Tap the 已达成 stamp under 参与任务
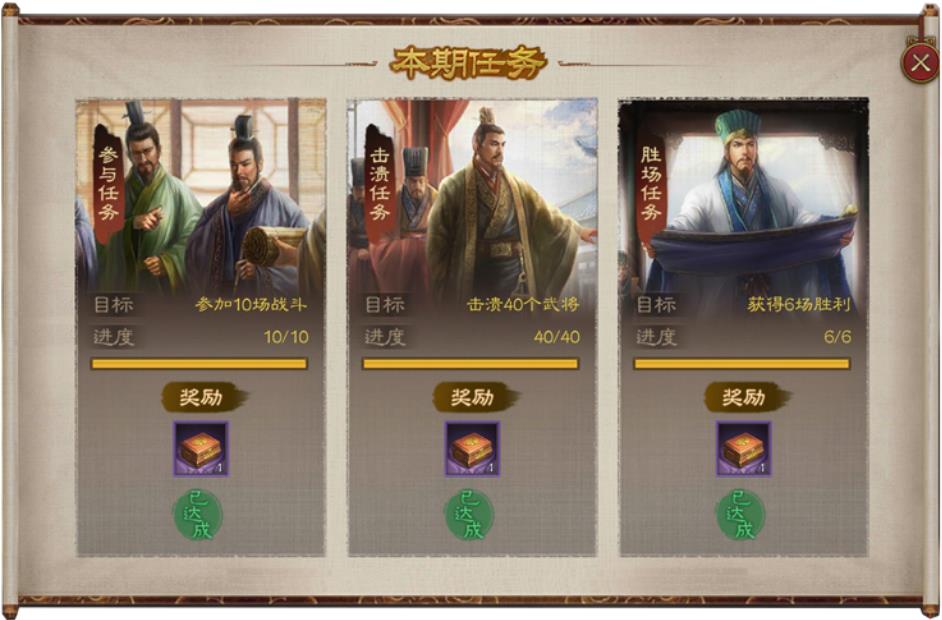 pos(198,515)
